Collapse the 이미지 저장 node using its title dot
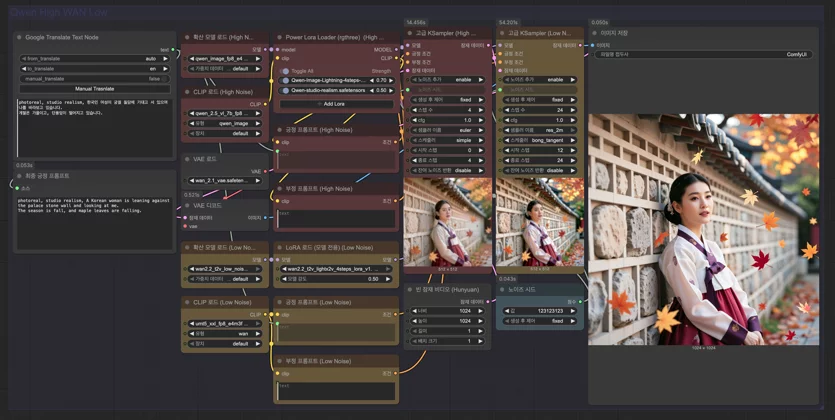Image resolution: width=835 pixels, height=420 pixels. coord(595,33)
